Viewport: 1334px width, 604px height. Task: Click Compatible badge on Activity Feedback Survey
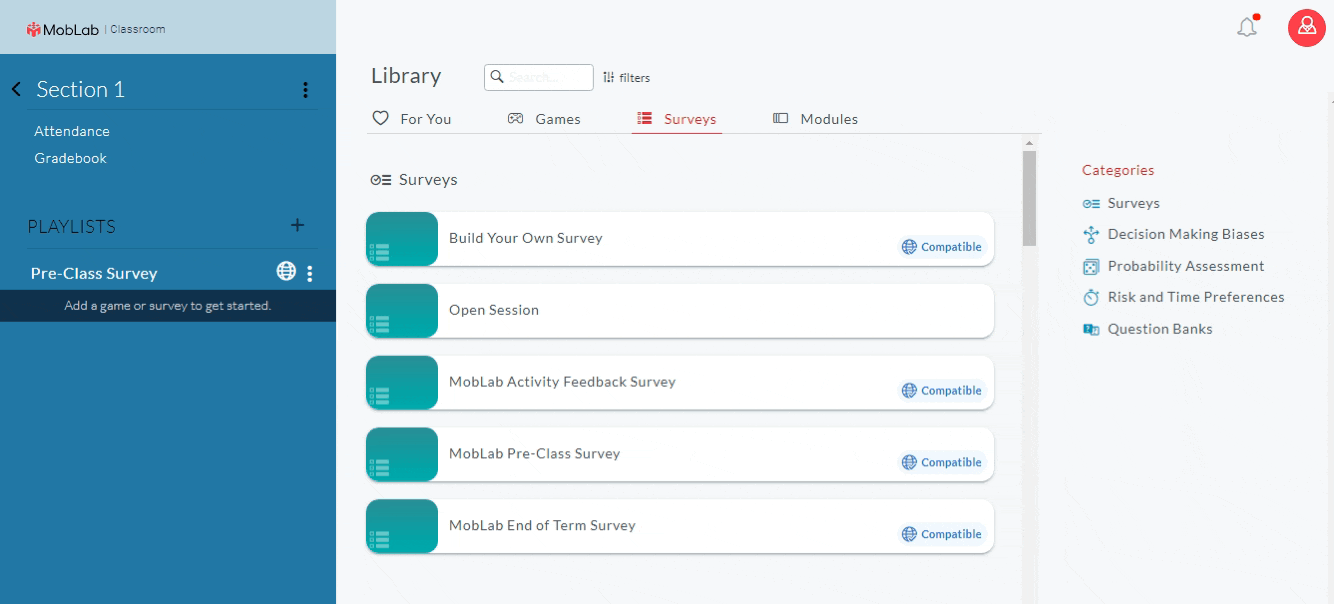(x=942, y=391)
